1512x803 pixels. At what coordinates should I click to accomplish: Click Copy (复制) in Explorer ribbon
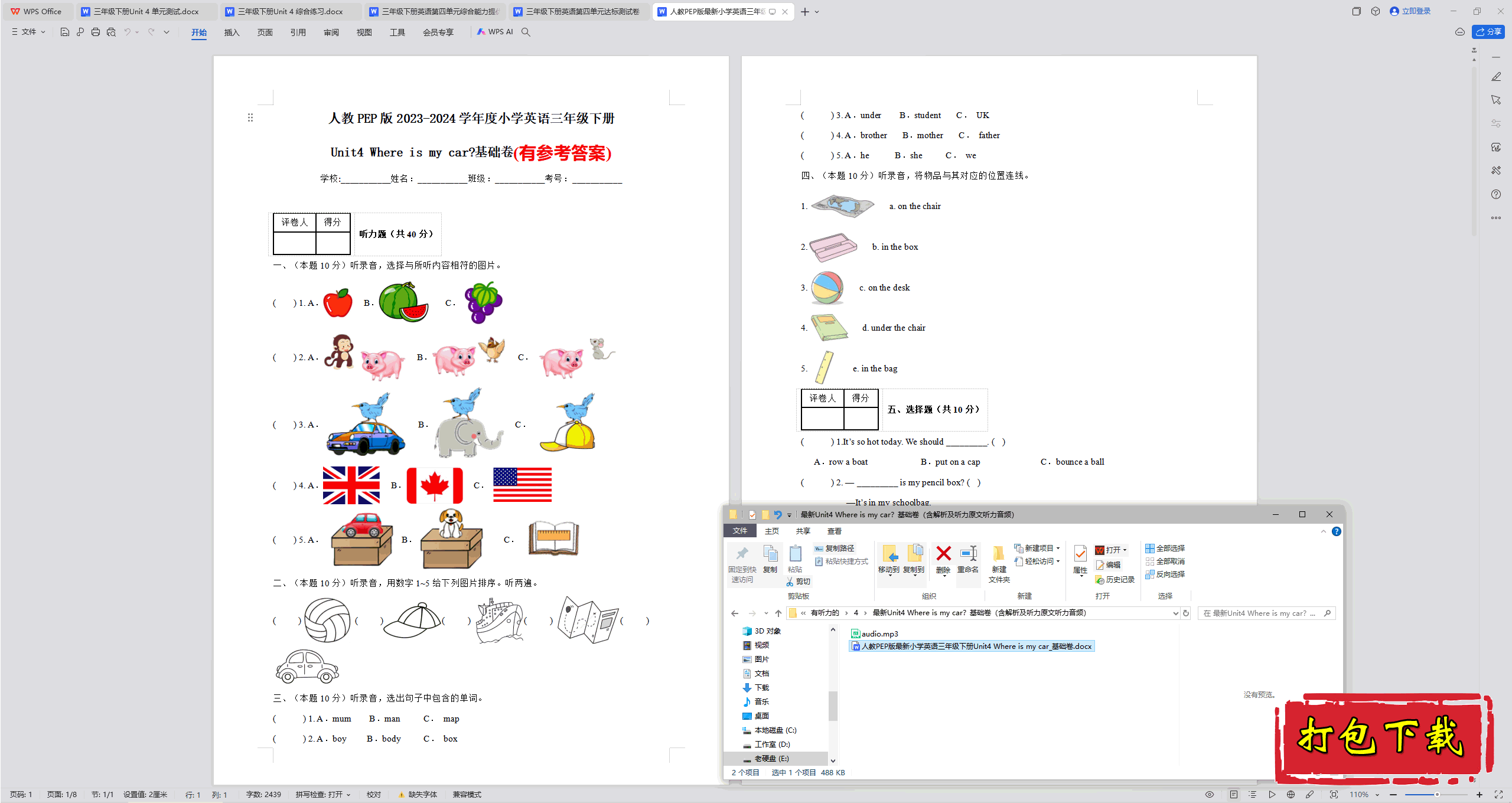coord(770,559)
